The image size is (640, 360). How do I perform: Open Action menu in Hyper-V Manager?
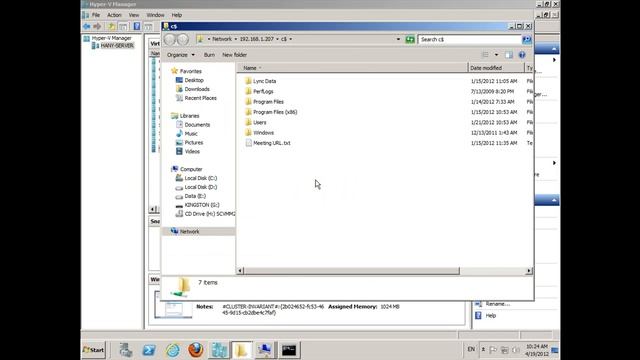point(114,15)
